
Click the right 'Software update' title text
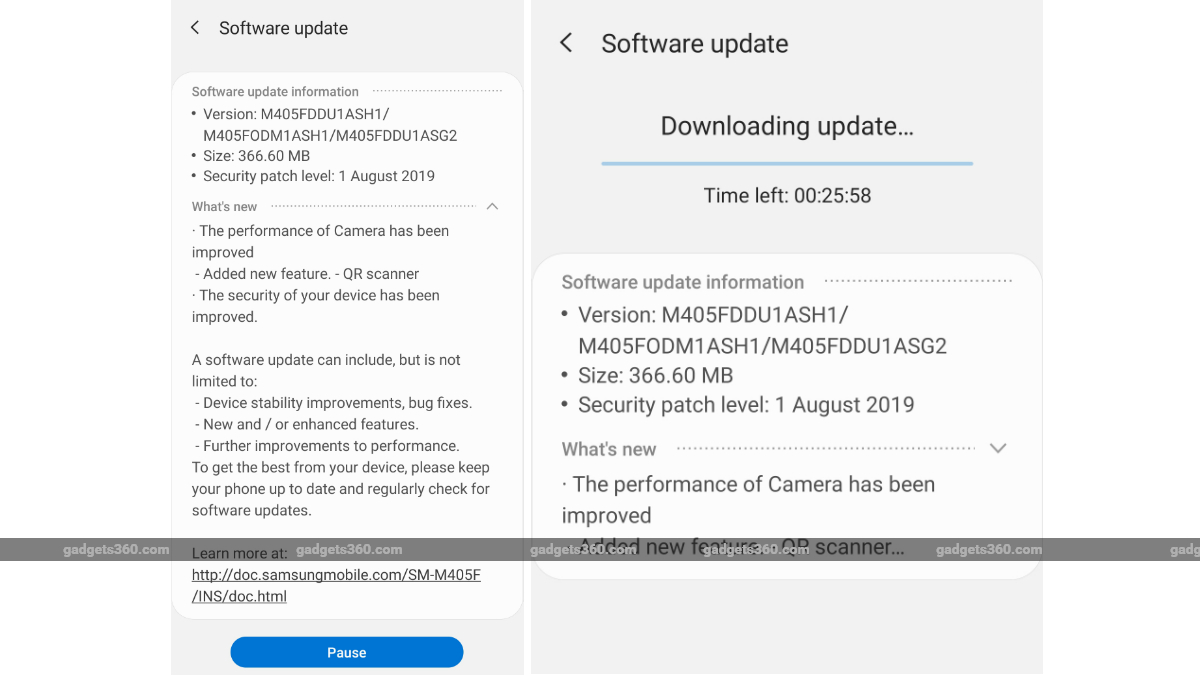695,44
